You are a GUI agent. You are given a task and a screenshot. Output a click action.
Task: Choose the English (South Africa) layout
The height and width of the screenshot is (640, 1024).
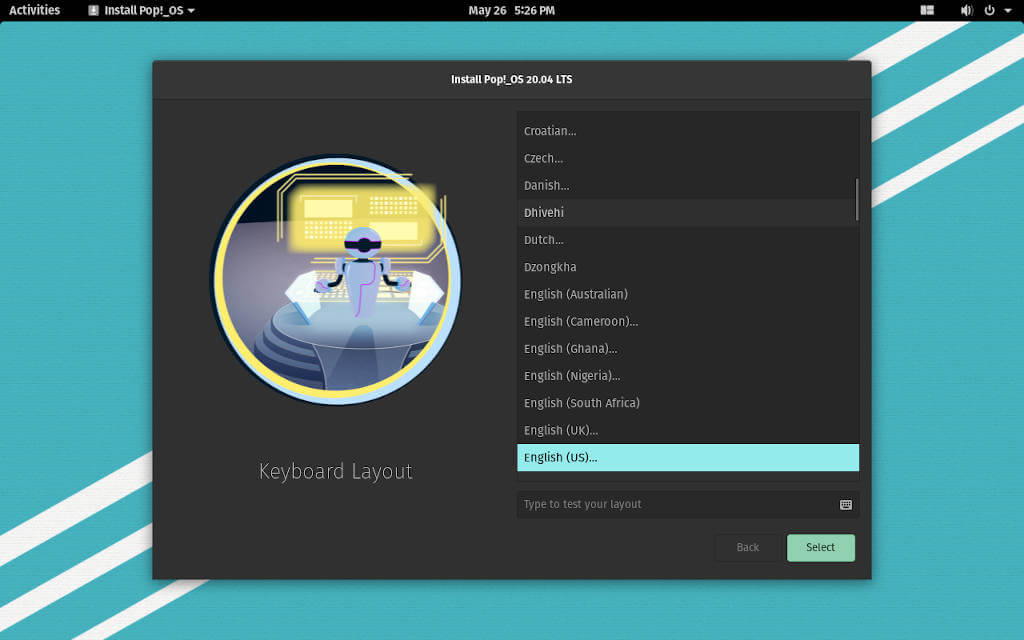(x=688, y=403)
